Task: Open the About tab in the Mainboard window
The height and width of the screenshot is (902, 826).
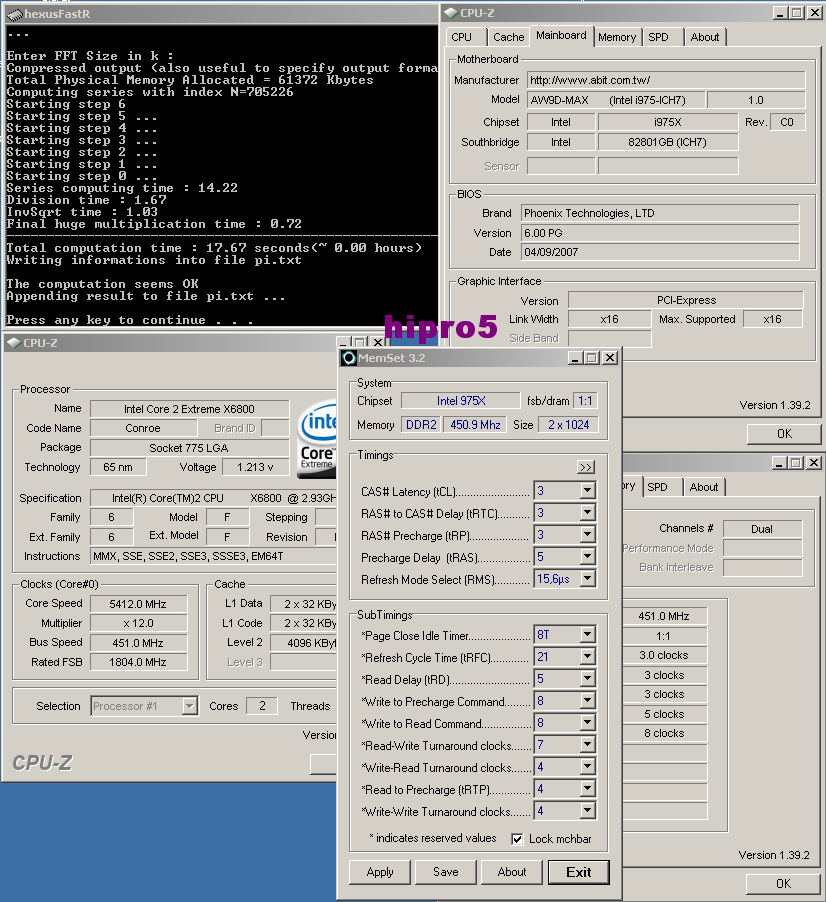Action: 705,37
